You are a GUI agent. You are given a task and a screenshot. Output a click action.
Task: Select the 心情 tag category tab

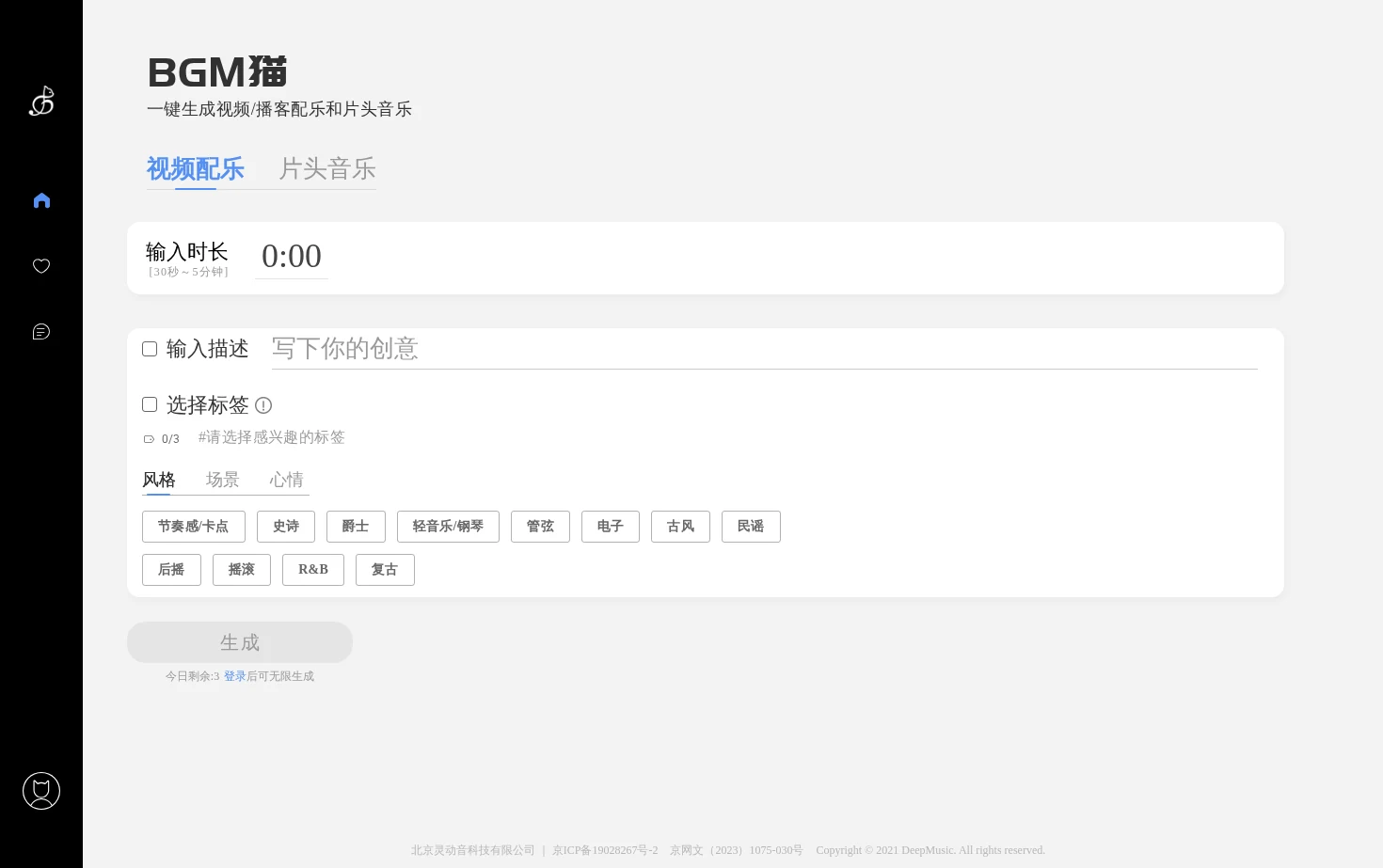click(287, 480)
